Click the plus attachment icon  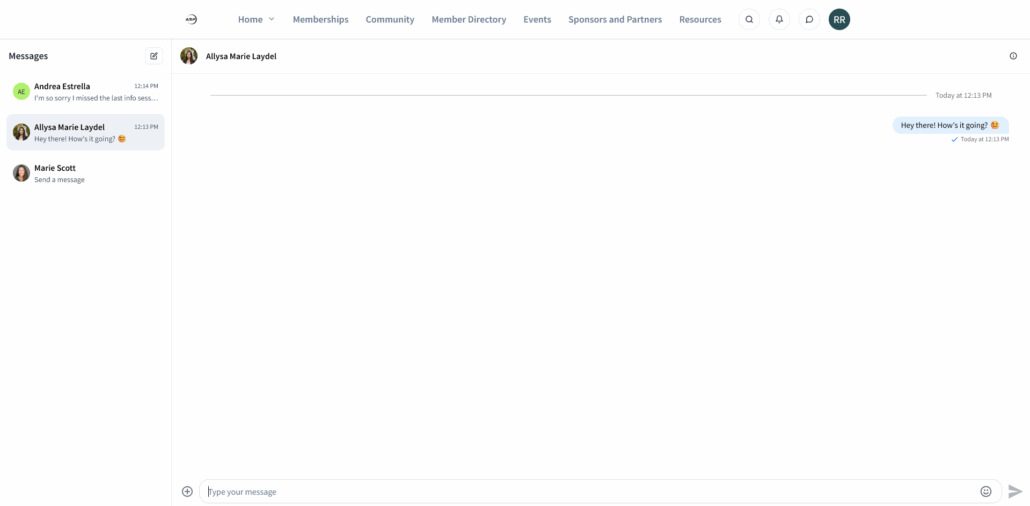(187, 491)
